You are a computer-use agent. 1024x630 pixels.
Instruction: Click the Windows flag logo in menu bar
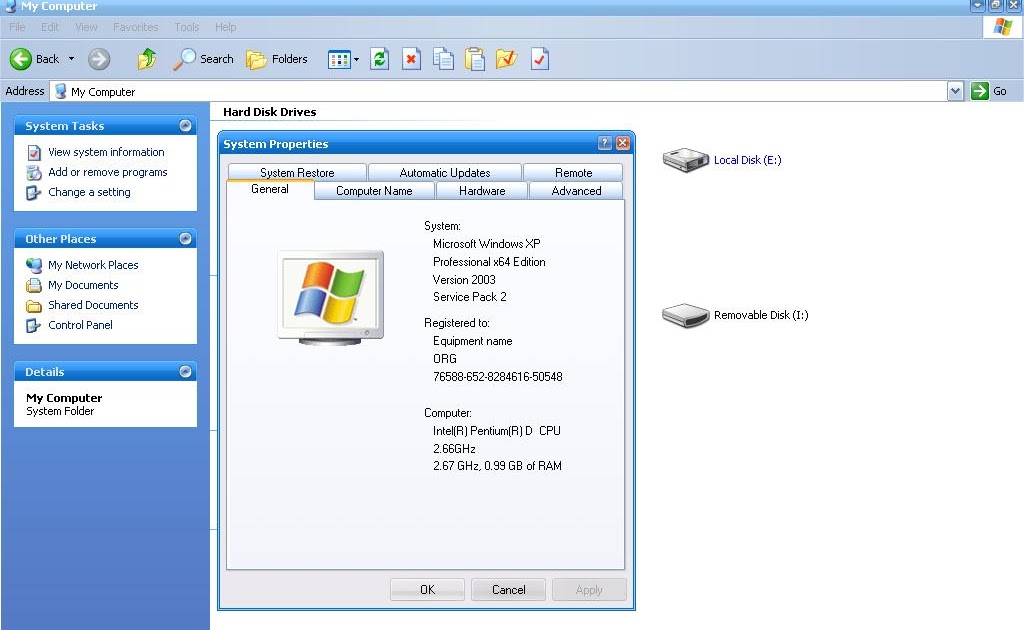point(1002,27)
